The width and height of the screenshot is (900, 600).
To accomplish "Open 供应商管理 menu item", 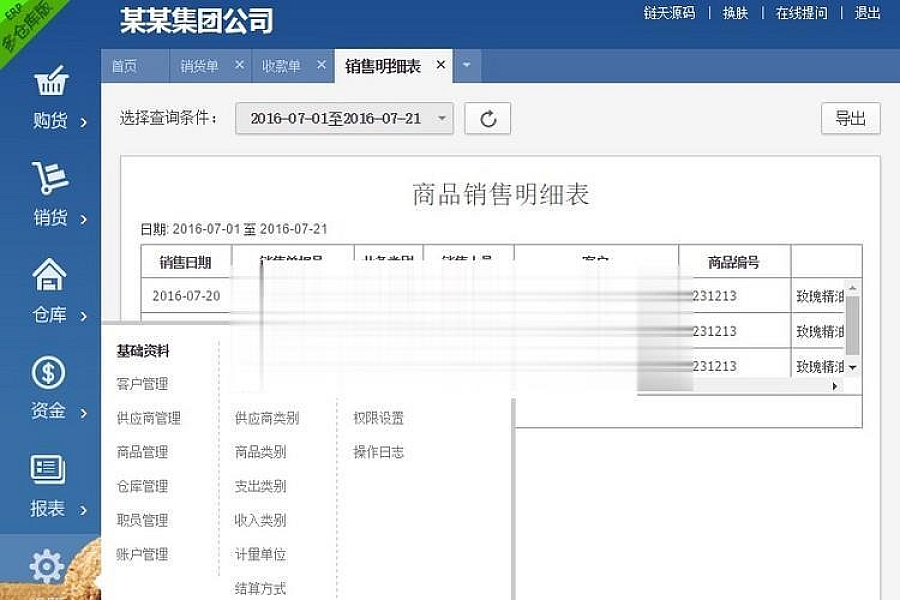I will 149,418.
